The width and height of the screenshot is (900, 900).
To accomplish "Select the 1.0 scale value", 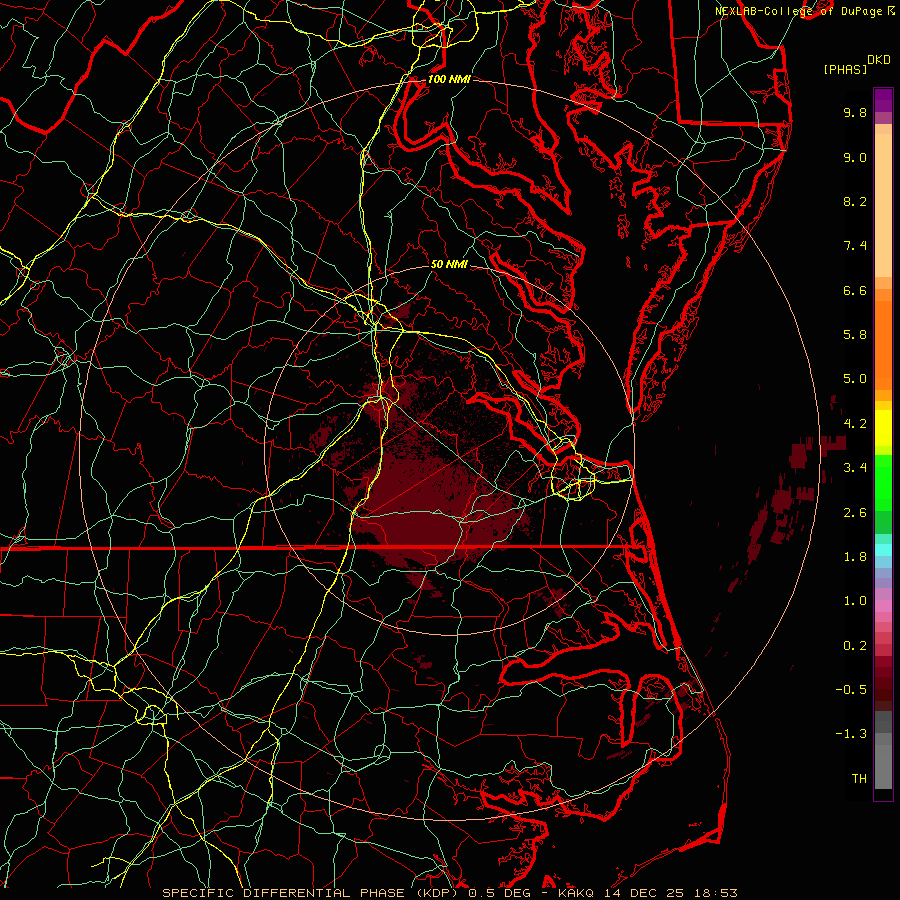I will click(855, 601).
